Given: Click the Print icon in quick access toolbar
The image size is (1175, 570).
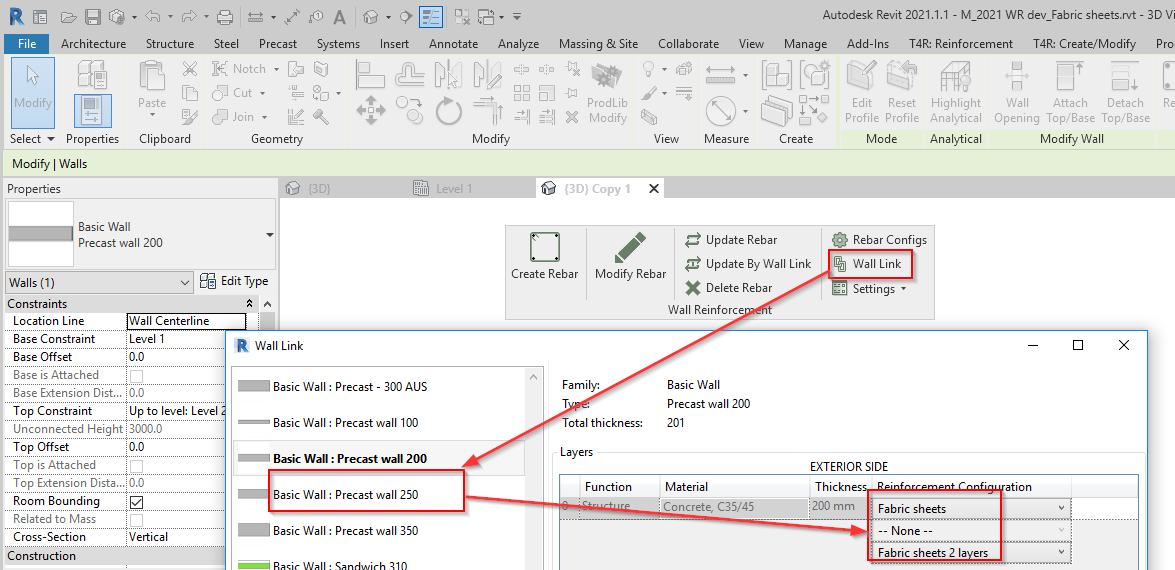Looking at the screenshot, I should click(x=224, y=16).
